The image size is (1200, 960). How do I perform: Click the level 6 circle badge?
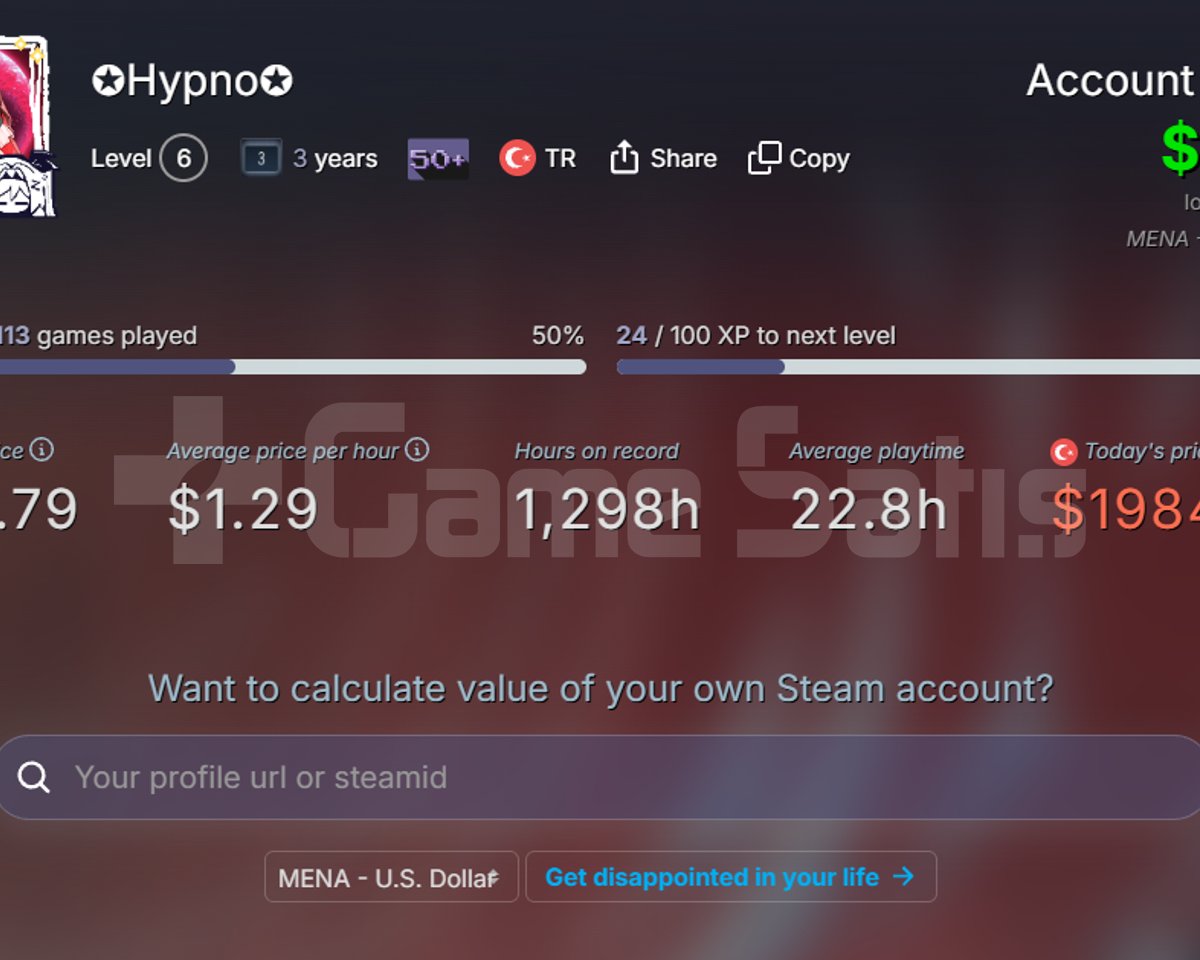coord(183,158)
